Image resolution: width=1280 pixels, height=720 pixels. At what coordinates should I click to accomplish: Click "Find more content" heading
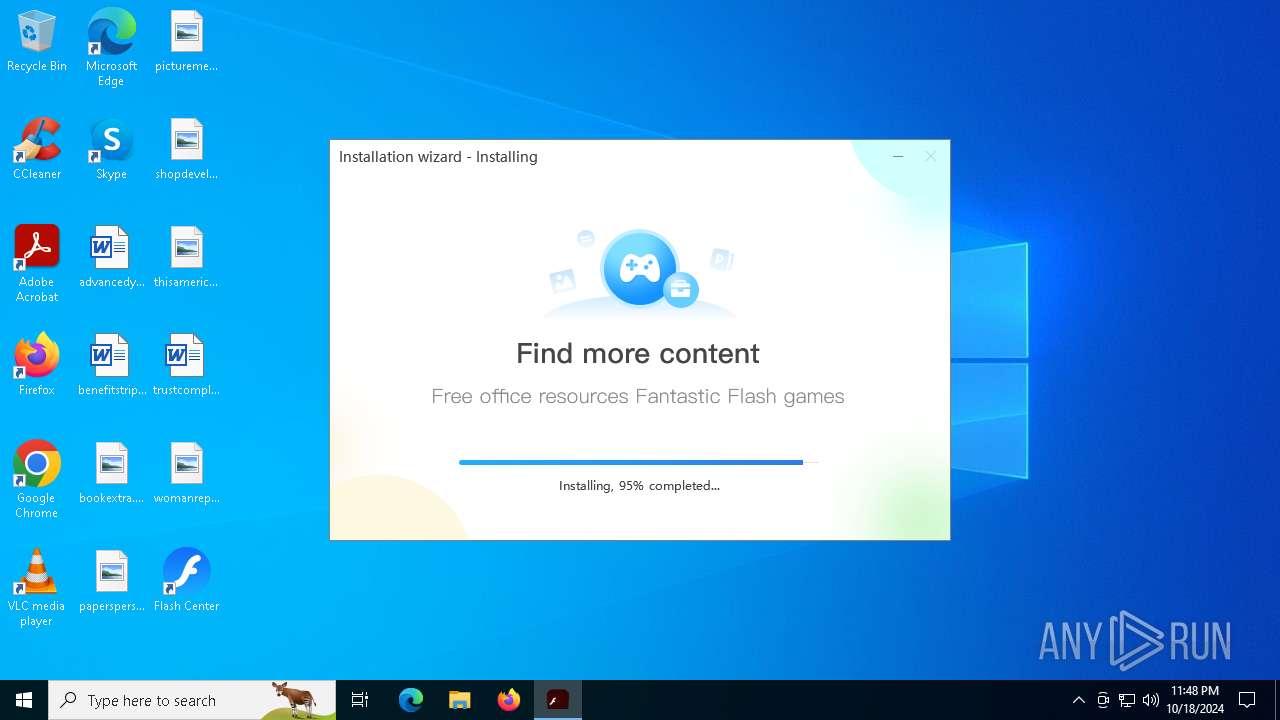[x=638, y=353]
